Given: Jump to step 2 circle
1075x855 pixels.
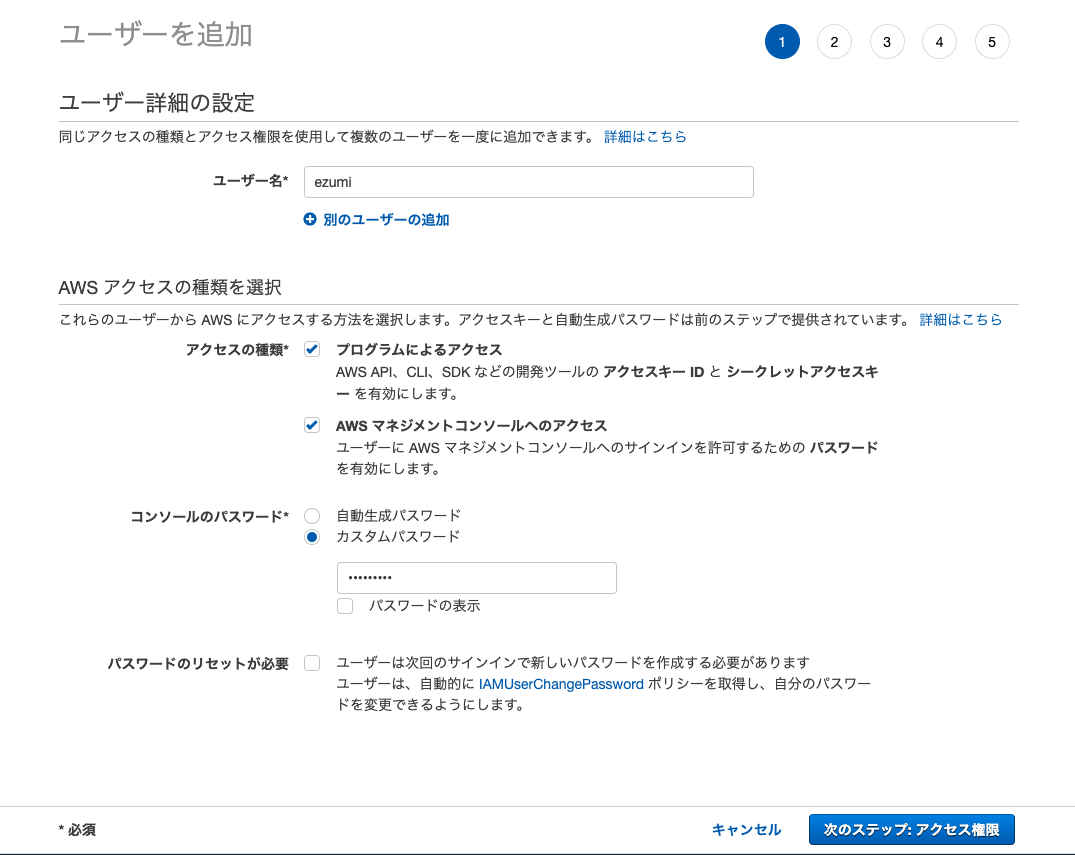Looking at the screenshot, I should tap(834, 42).
